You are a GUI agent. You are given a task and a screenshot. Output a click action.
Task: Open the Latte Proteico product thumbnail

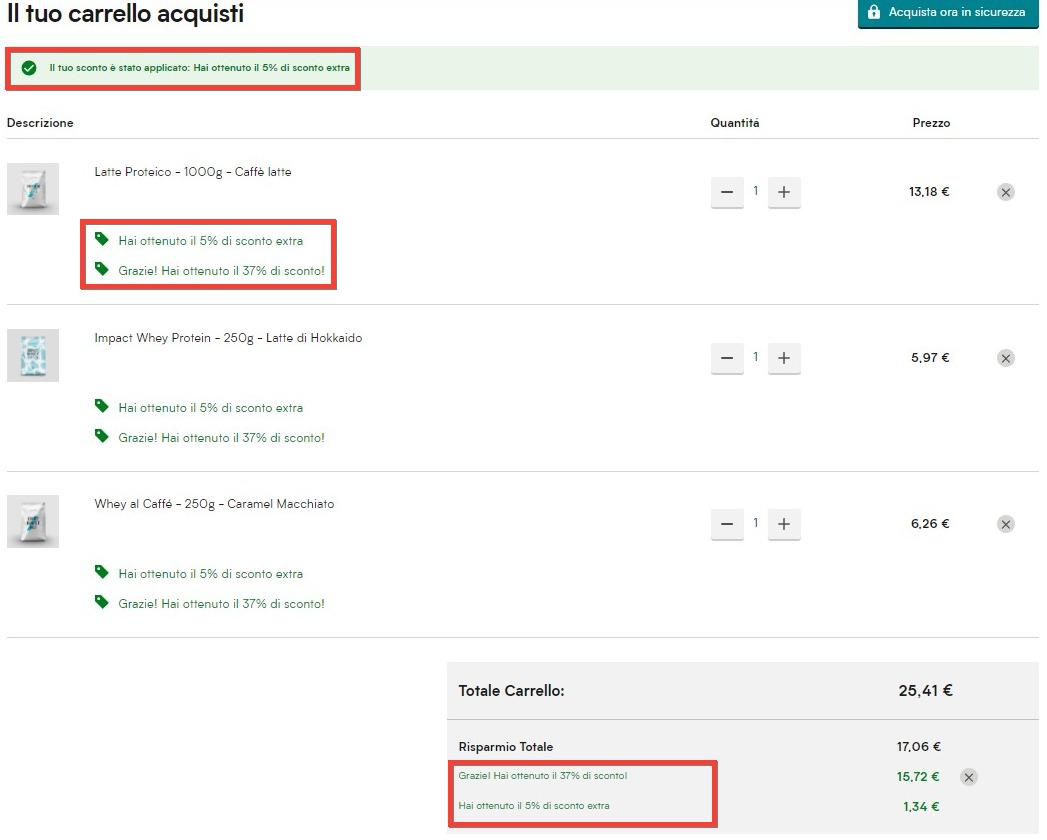33,189
